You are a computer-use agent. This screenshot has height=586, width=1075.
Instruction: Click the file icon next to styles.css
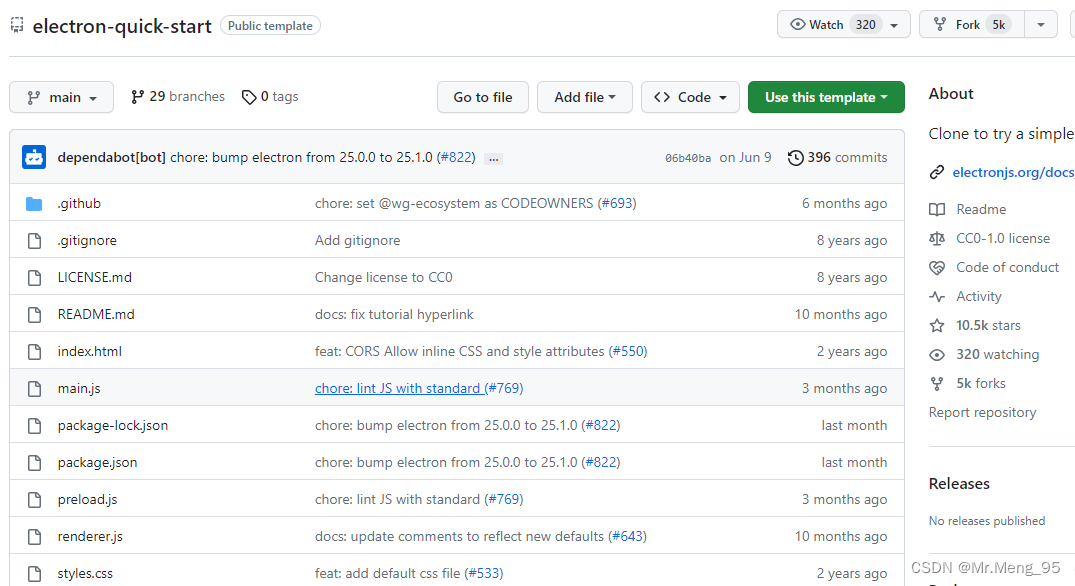(x=34, y=574)
